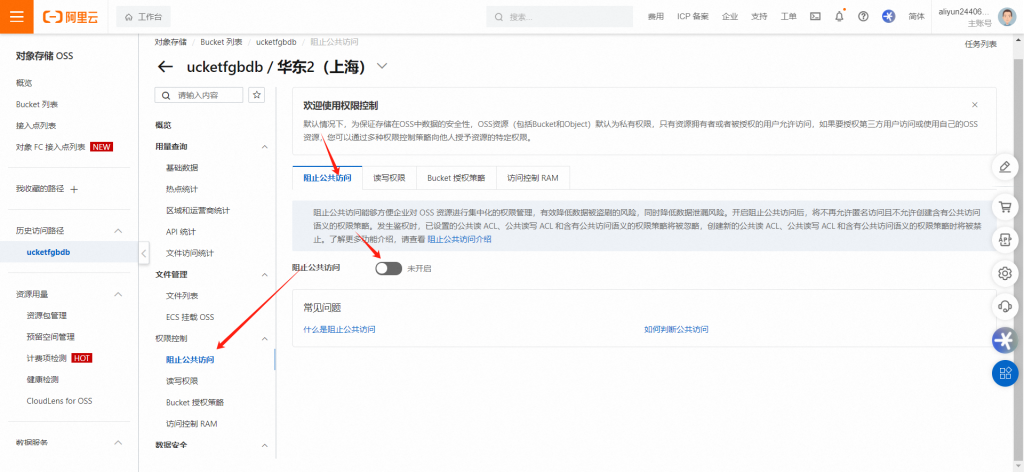Collapse the sidebar using the left chevron handle
Screen dimensions: 1024x472
tap(144, 253)
